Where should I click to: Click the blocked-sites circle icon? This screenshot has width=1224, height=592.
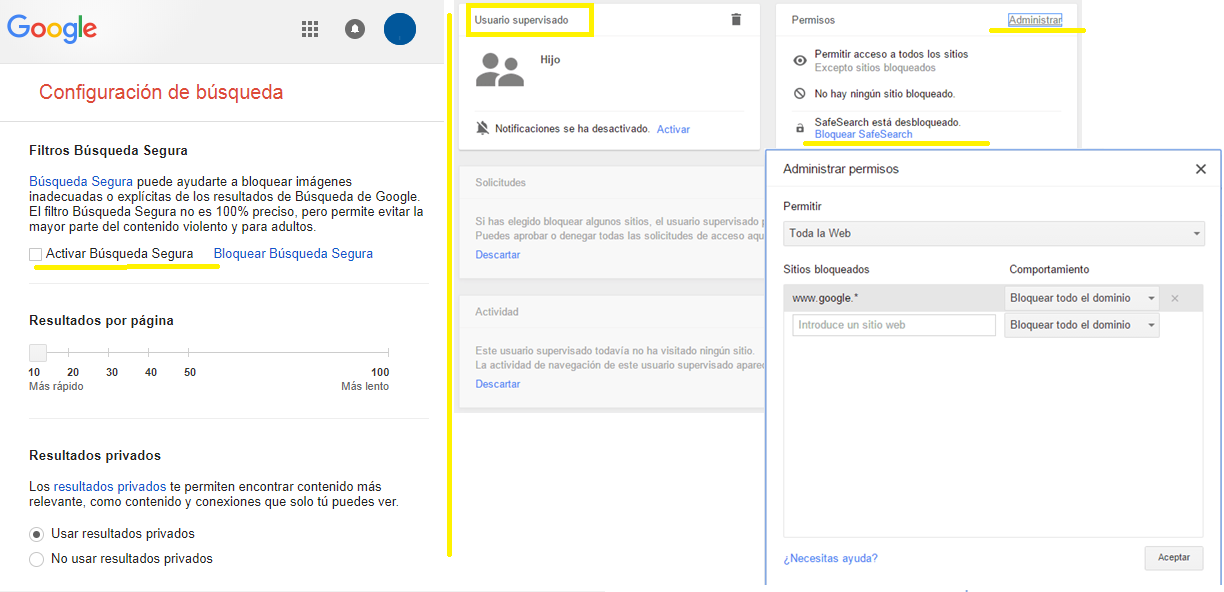coord(799,93)
